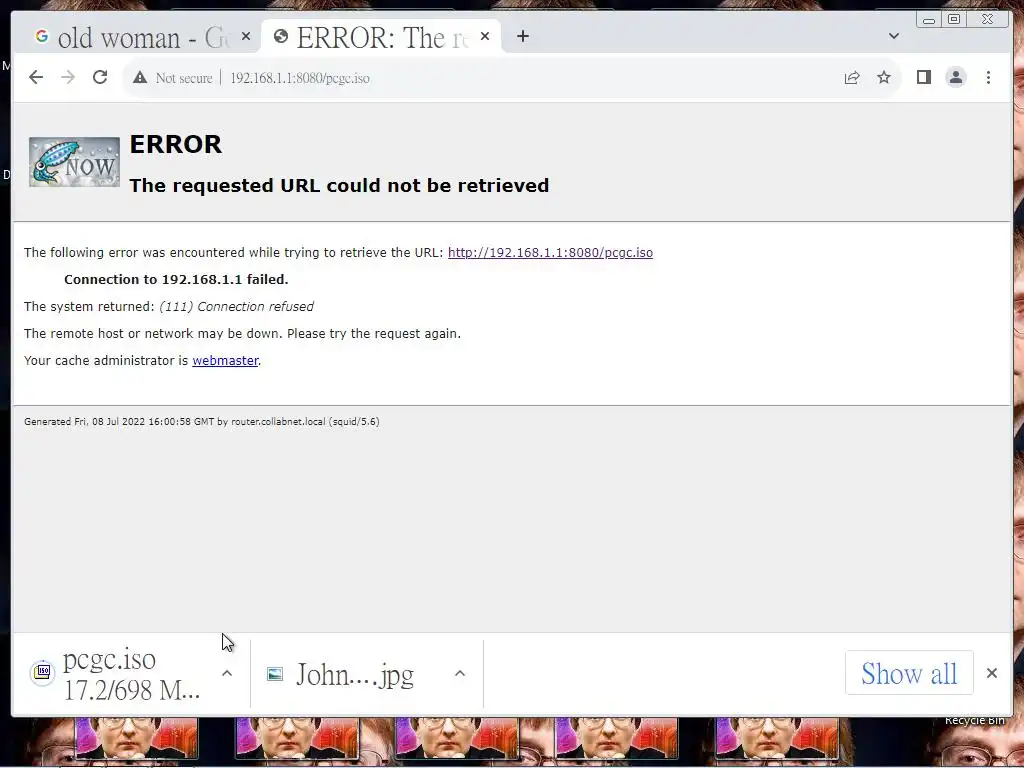Click the John jpg image file icon
Screen dimensions: 1024x768
[x=275, y=673]
